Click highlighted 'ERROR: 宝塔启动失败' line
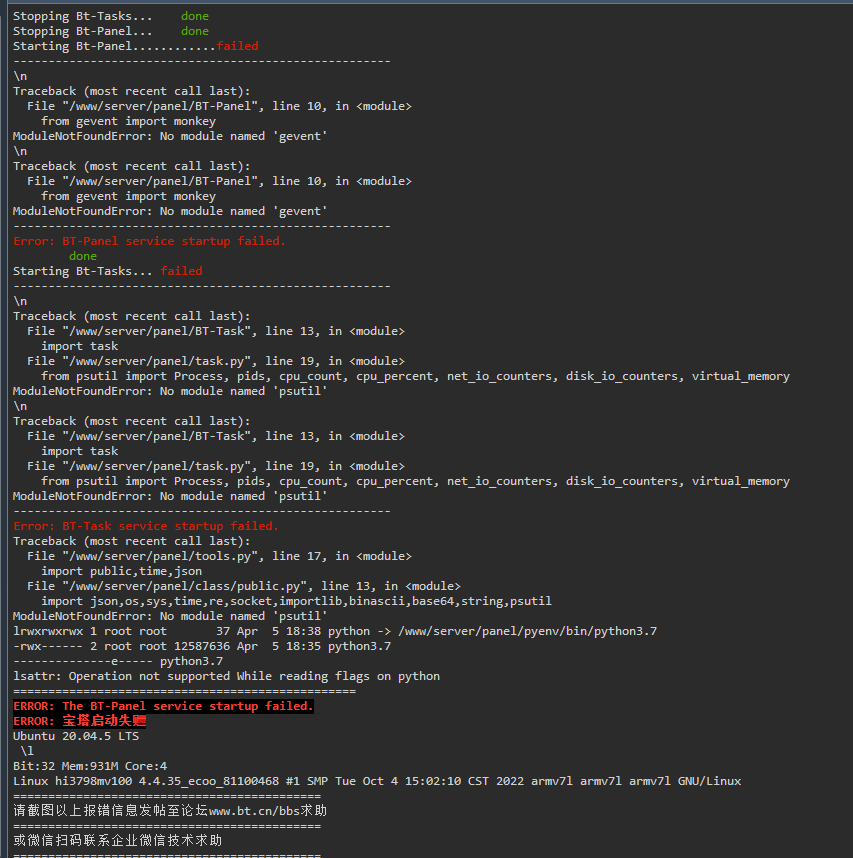This screenshot has width=853, height=858. point(80,721)
